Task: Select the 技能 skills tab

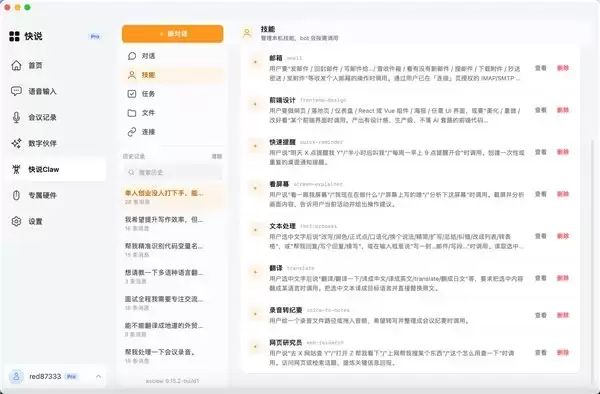Action: [x=173, y=75]
